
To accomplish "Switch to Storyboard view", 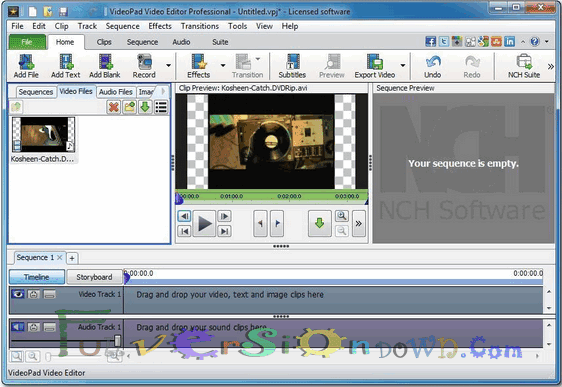I will click(94, 277).
